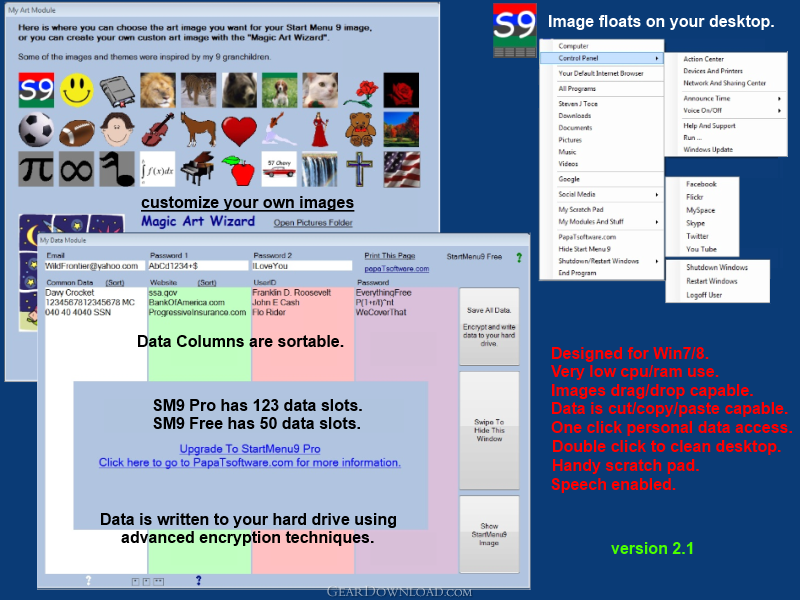The image size is (800, 600).
Task: Launch Windows Update from the submenu
Action: coord(708,149)
